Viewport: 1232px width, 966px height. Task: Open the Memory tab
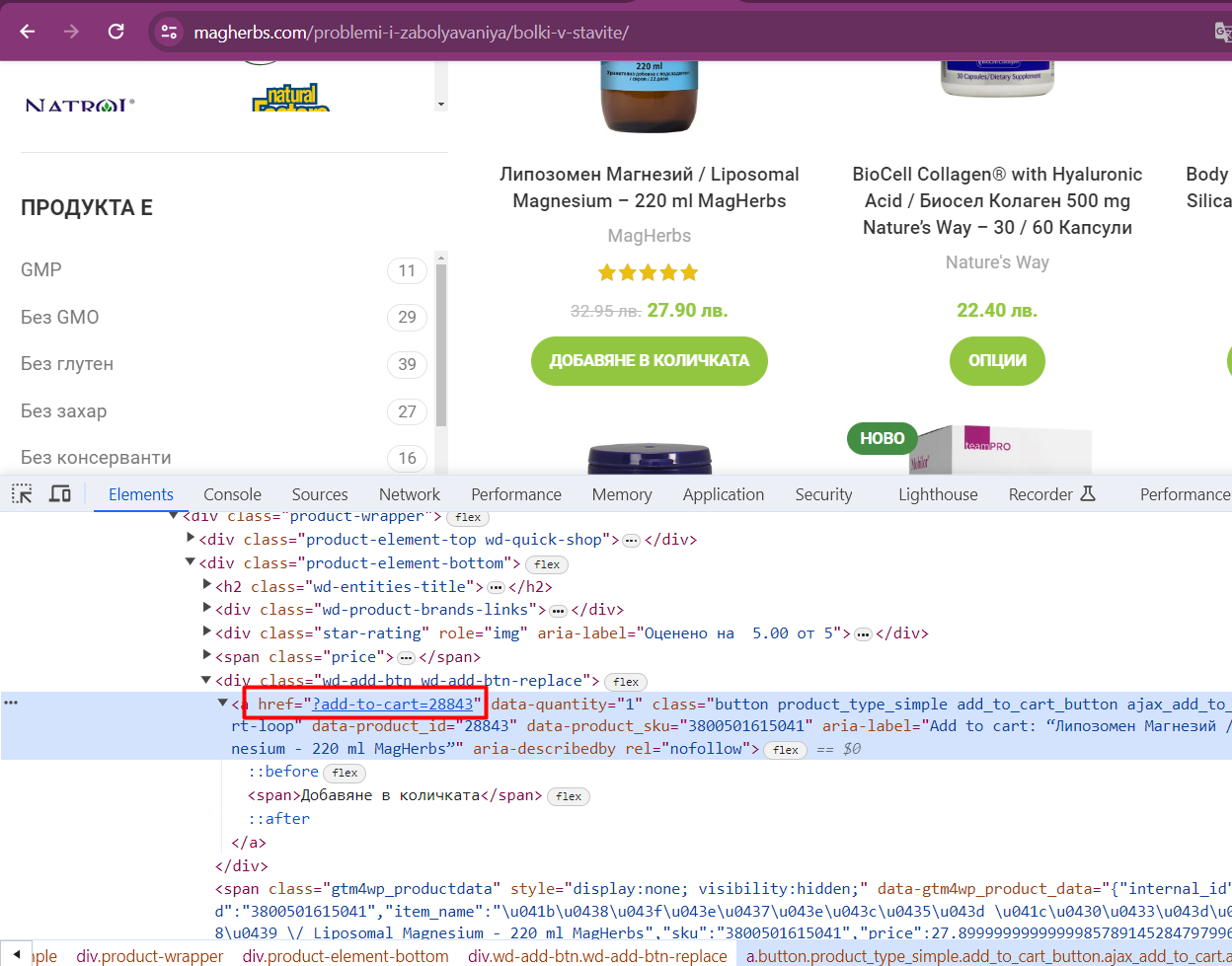click(x=622, y=494)
